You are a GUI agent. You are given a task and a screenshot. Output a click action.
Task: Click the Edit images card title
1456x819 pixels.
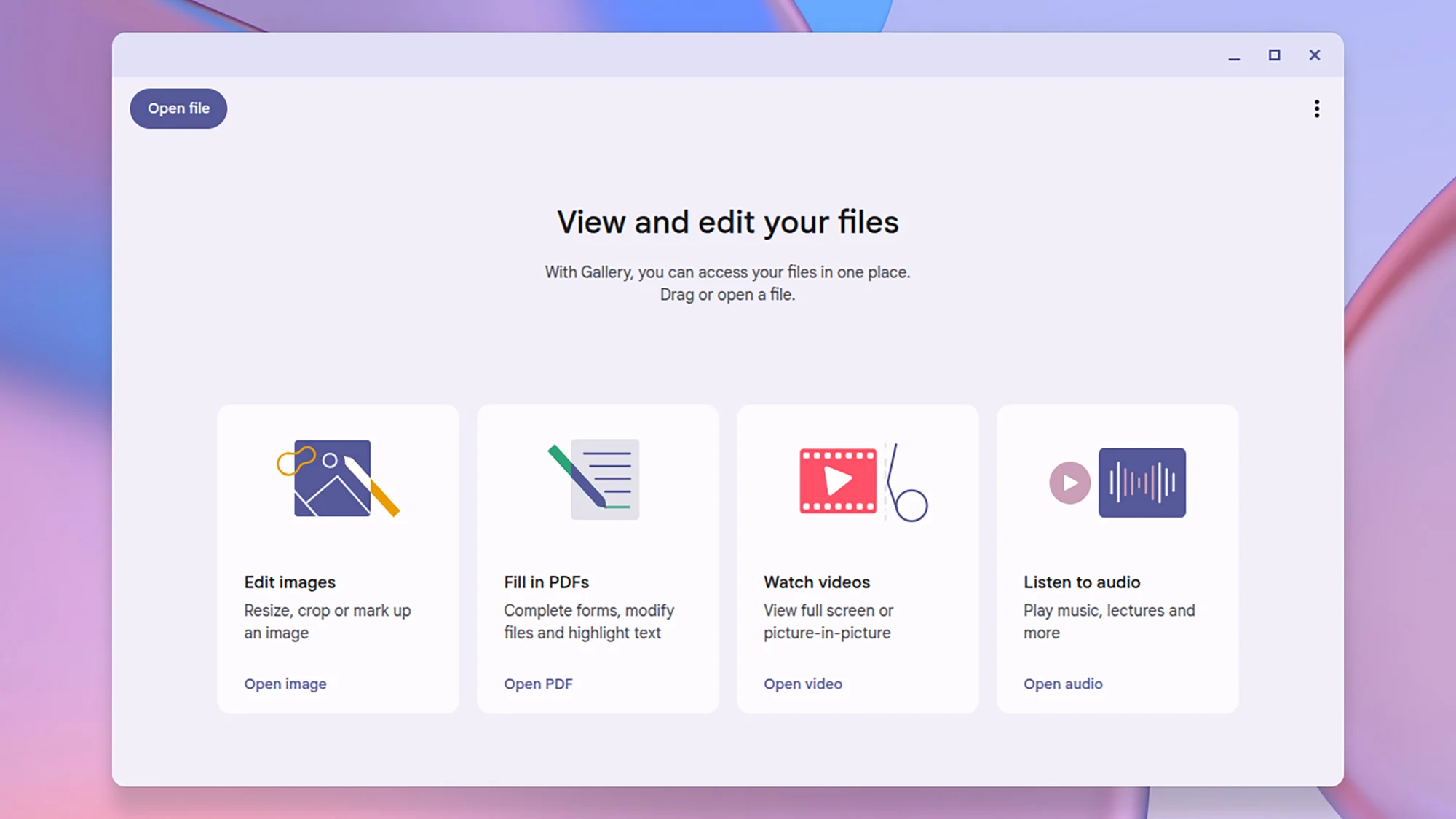[290, 582]
